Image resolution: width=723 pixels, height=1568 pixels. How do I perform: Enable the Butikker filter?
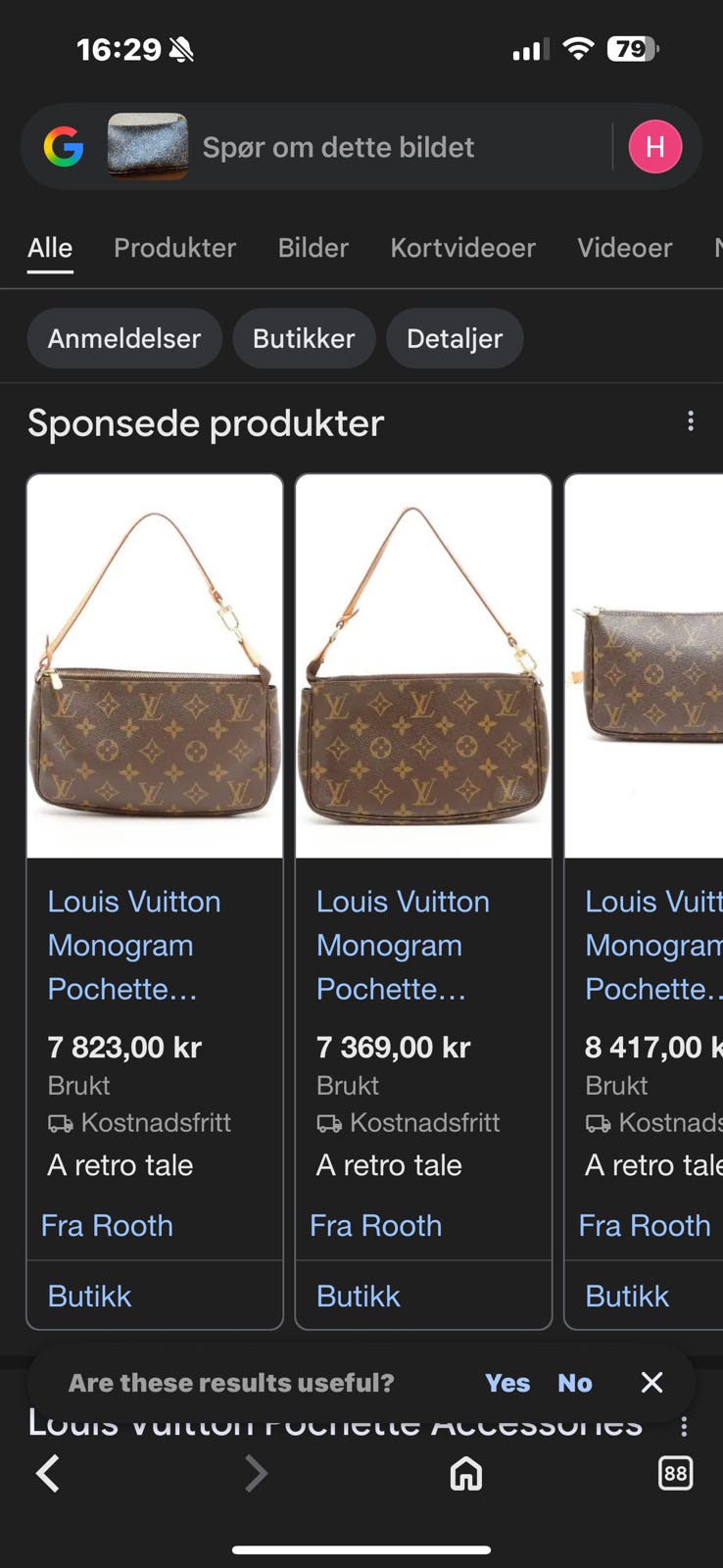point(304,338)
